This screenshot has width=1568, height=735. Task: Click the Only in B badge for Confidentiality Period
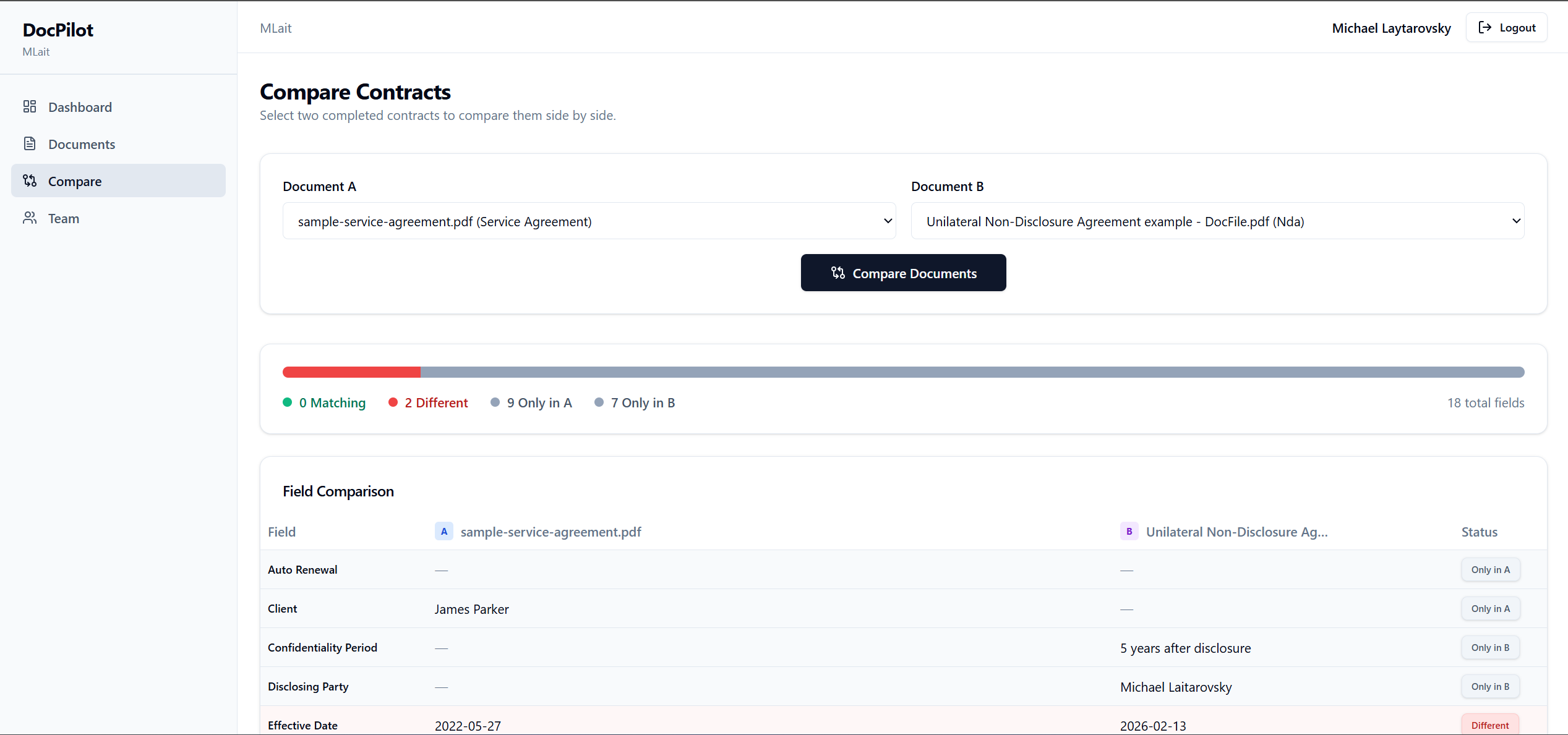[x=1491, y=648]
